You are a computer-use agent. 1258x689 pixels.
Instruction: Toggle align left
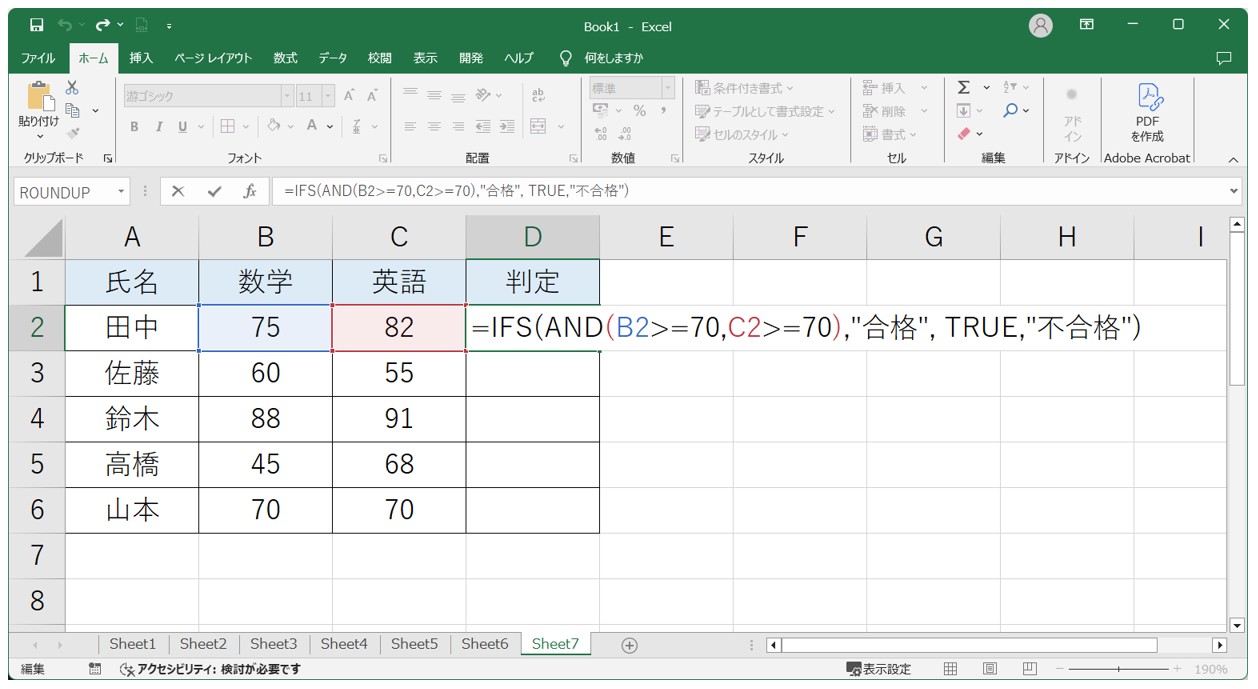click(410, 126)
